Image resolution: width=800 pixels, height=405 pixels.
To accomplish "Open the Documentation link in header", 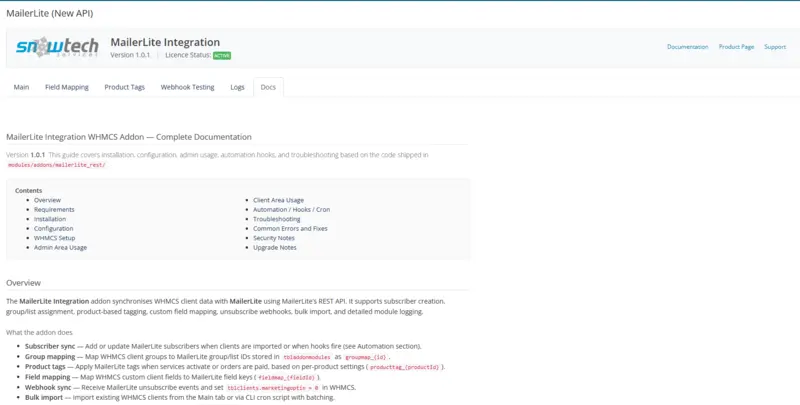I will [687, 47].
